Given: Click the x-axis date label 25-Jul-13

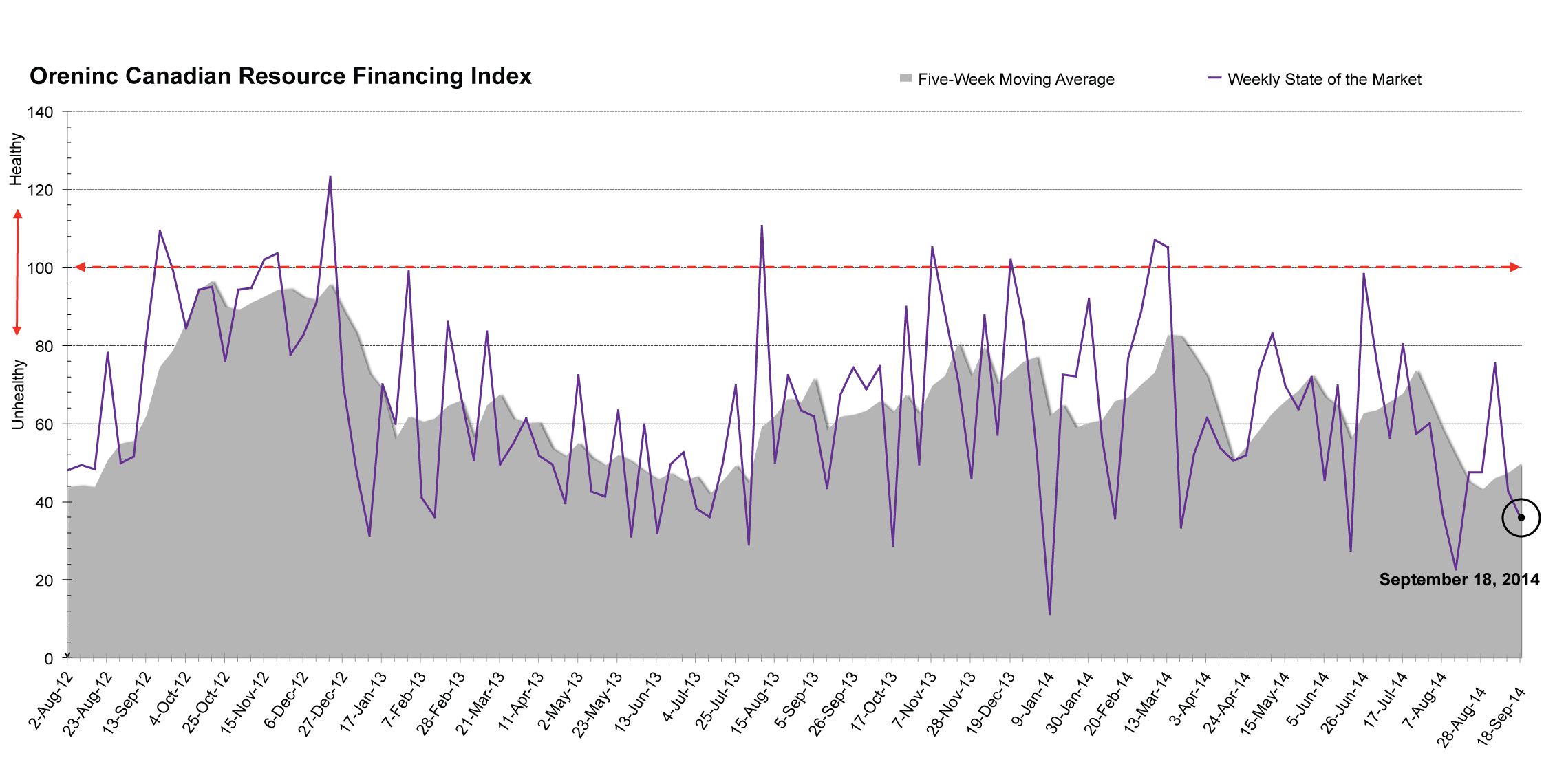Looking at the screenshot, I should (x=717, y=701).
